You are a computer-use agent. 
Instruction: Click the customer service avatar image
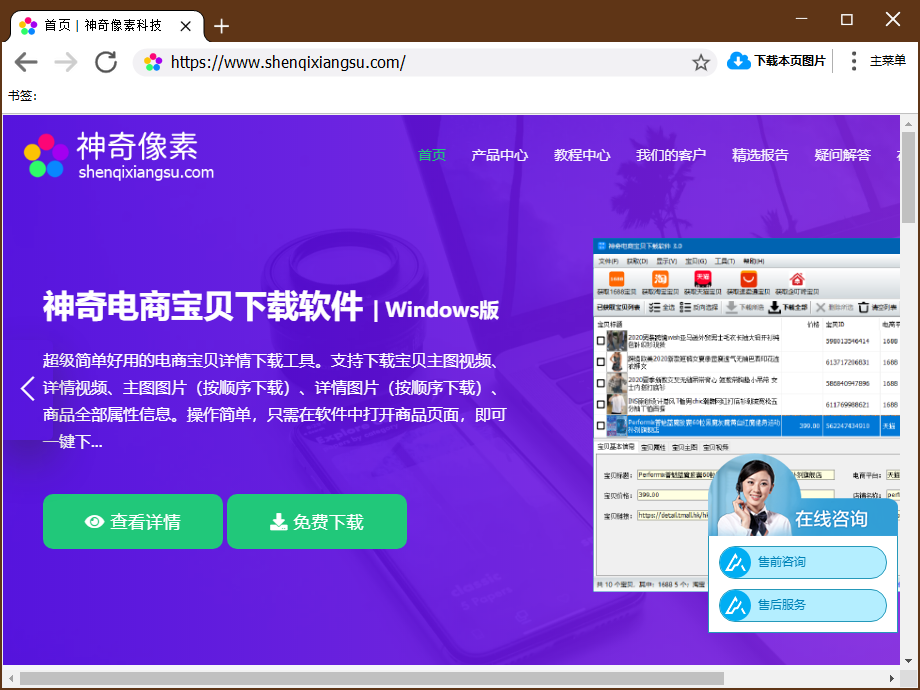[x=753, y=496]
